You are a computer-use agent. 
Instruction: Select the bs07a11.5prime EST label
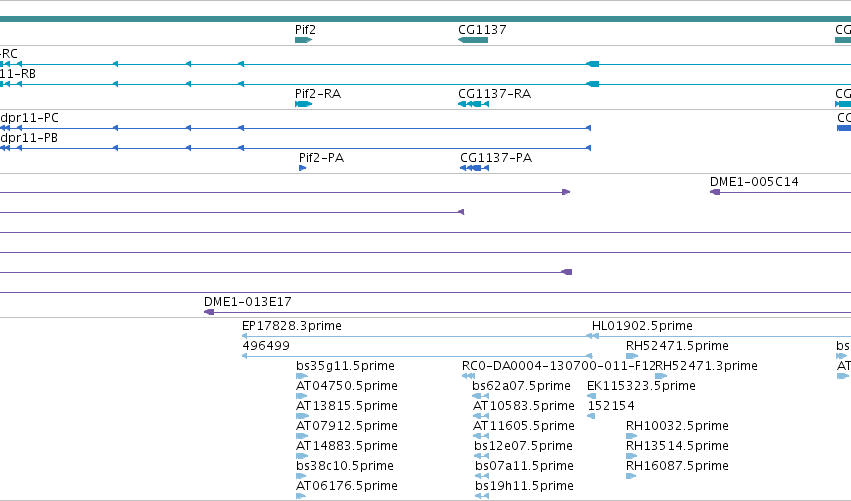click(524, 466)
